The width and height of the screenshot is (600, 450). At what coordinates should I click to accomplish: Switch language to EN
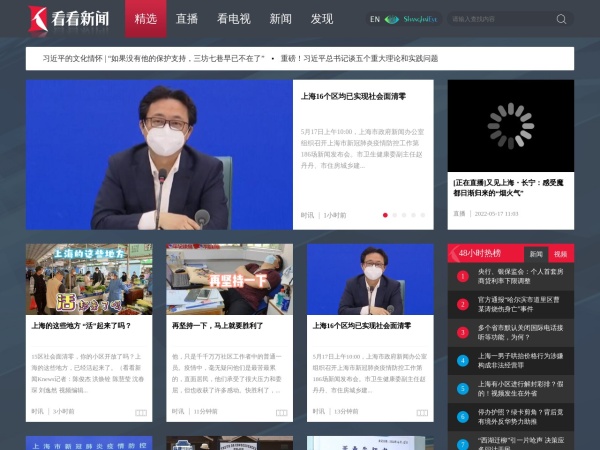click(374, 19)
